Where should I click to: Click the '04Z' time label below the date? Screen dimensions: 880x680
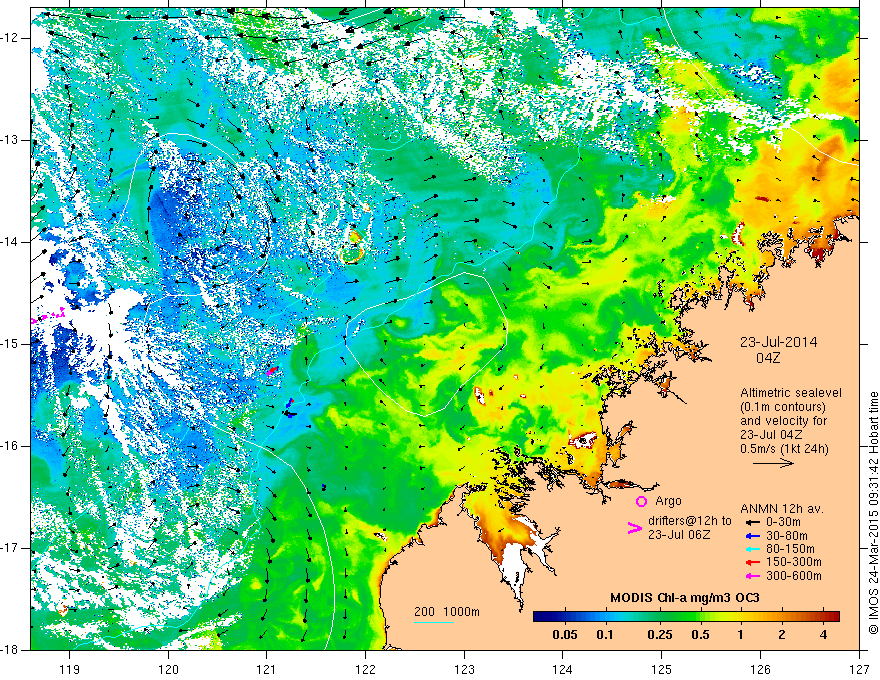[768, 358]
